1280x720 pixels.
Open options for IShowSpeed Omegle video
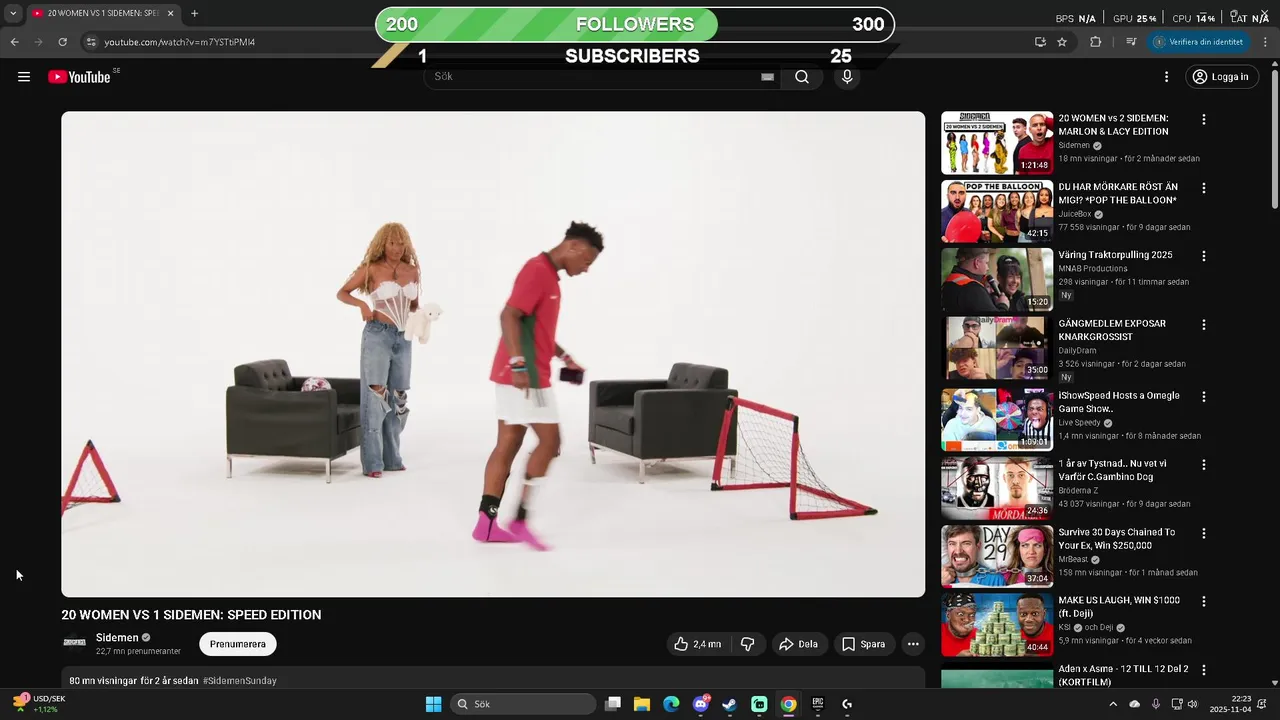click(x=1204, y=397)
